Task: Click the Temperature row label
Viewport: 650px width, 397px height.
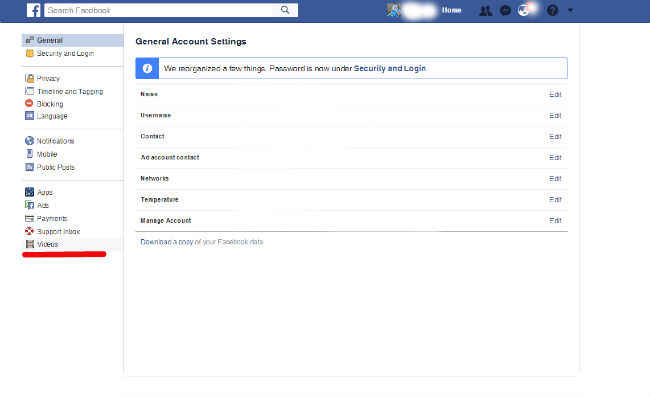Action: (159, 200)
